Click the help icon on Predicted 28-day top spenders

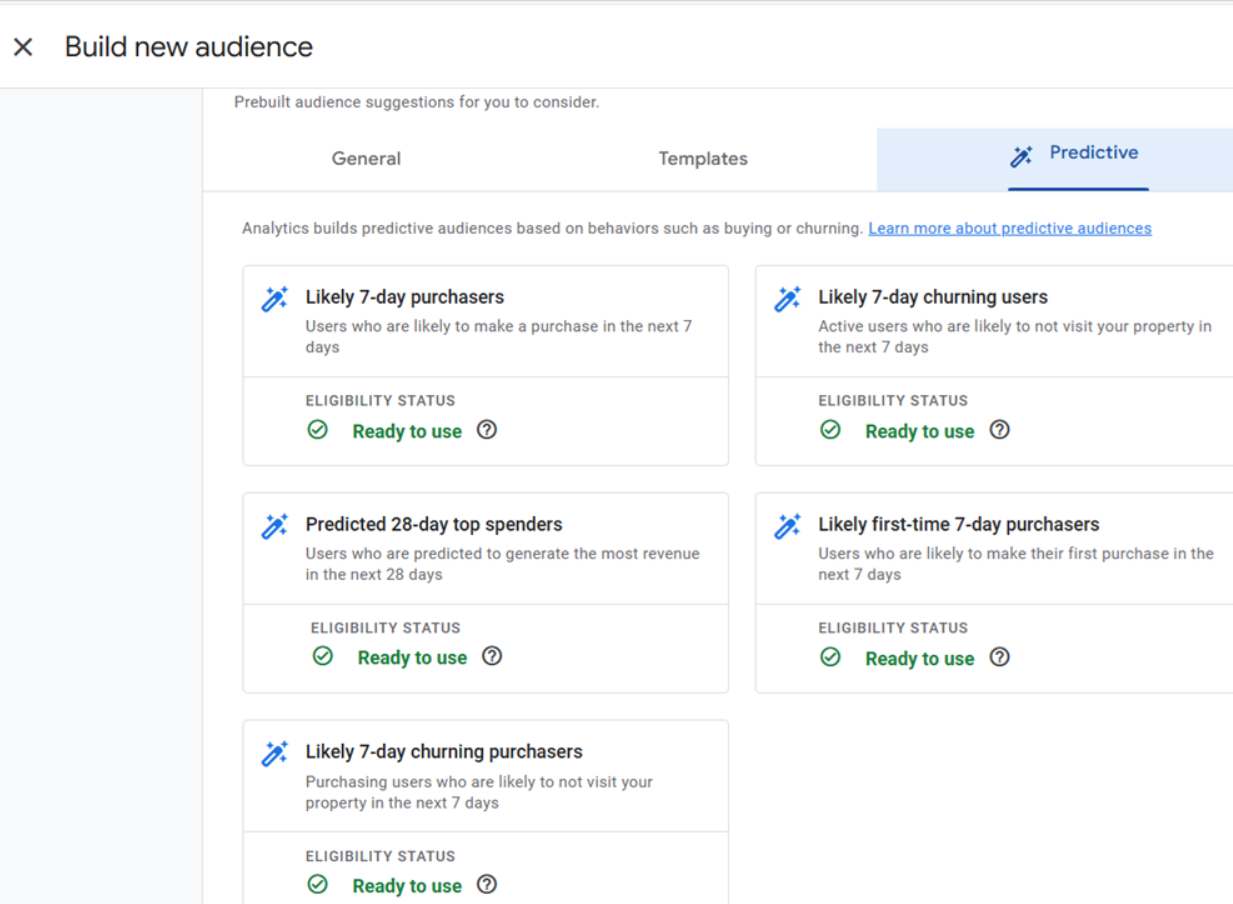pos(492,656)
